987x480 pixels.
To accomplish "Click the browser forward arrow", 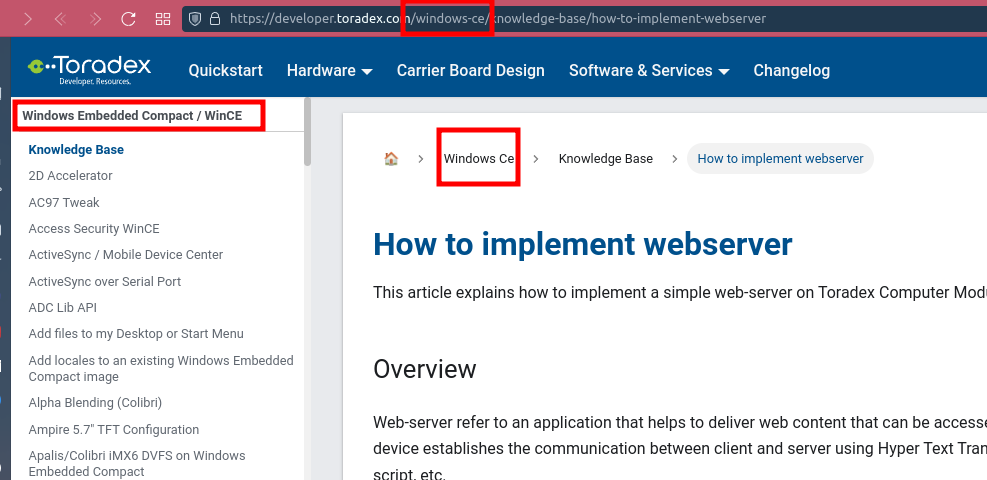I will (28, 19).
